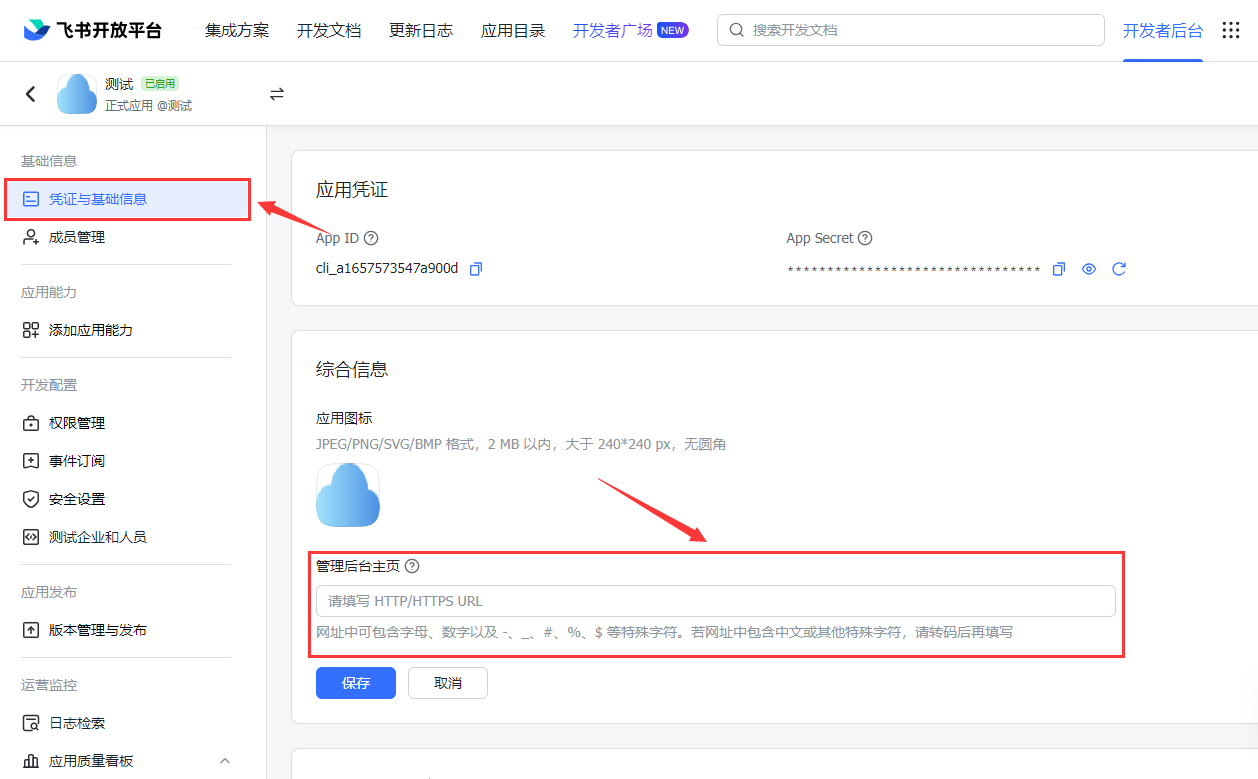The width and height of the screenshot is (1258, 779).
Task: Click the switch app arrows icon
Action: pyautogui.click(x=277, y=94)
